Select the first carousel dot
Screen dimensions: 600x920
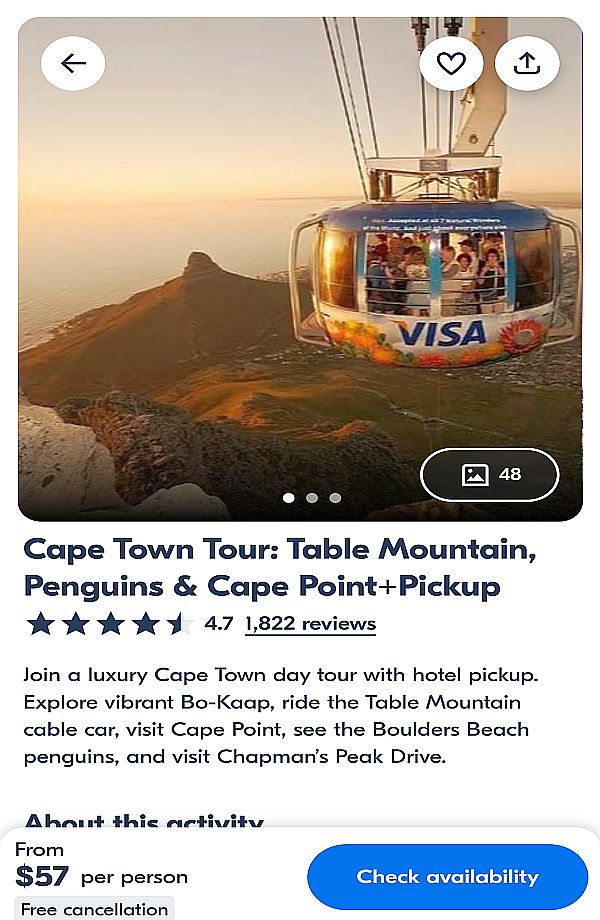tap(289, 497)
